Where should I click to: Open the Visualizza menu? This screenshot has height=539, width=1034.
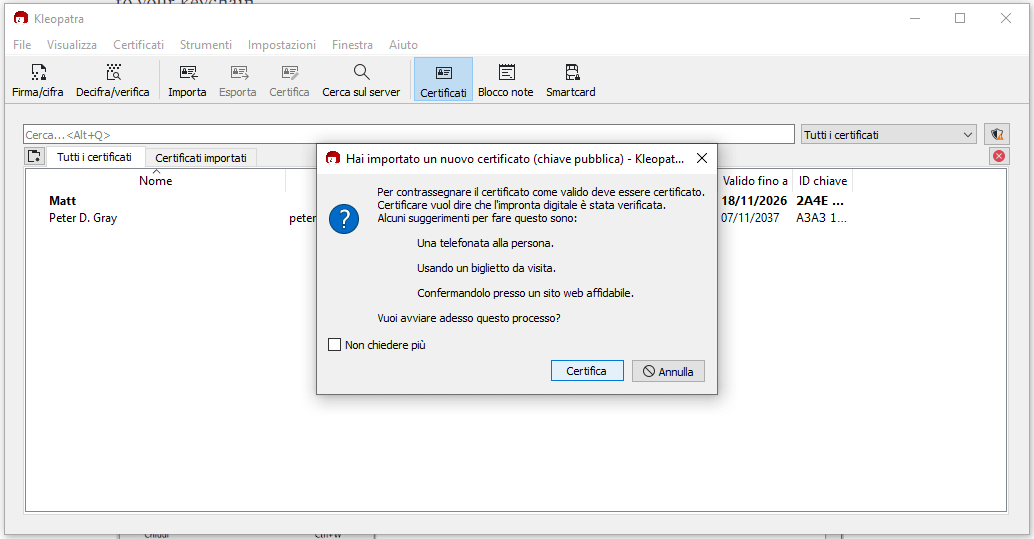coord(72,45)
